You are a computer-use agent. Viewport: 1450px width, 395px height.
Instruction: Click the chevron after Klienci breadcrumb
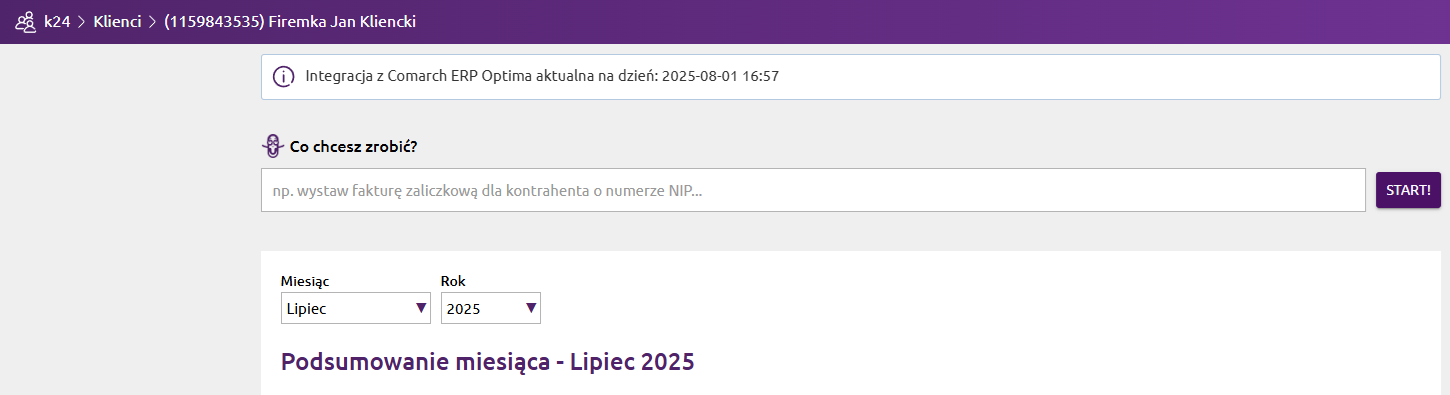(153, 21)
